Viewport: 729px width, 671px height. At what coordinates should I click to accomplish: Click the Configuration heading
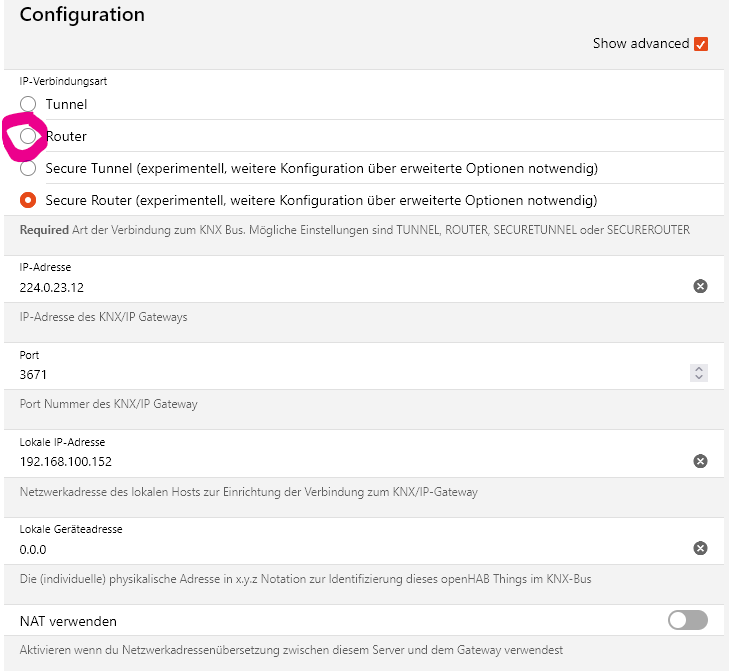pyautogui.click(x=82, y=15)
